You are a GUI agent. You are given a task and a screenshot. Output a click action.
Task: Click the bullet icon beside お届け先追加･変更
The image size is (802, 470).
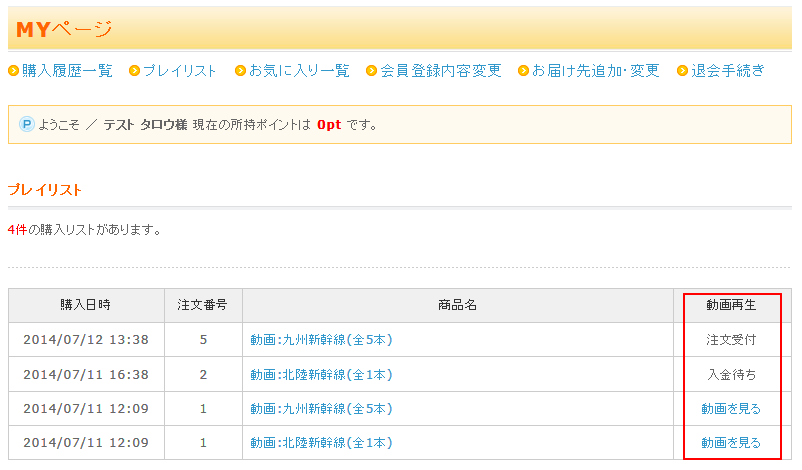(523, 71)
